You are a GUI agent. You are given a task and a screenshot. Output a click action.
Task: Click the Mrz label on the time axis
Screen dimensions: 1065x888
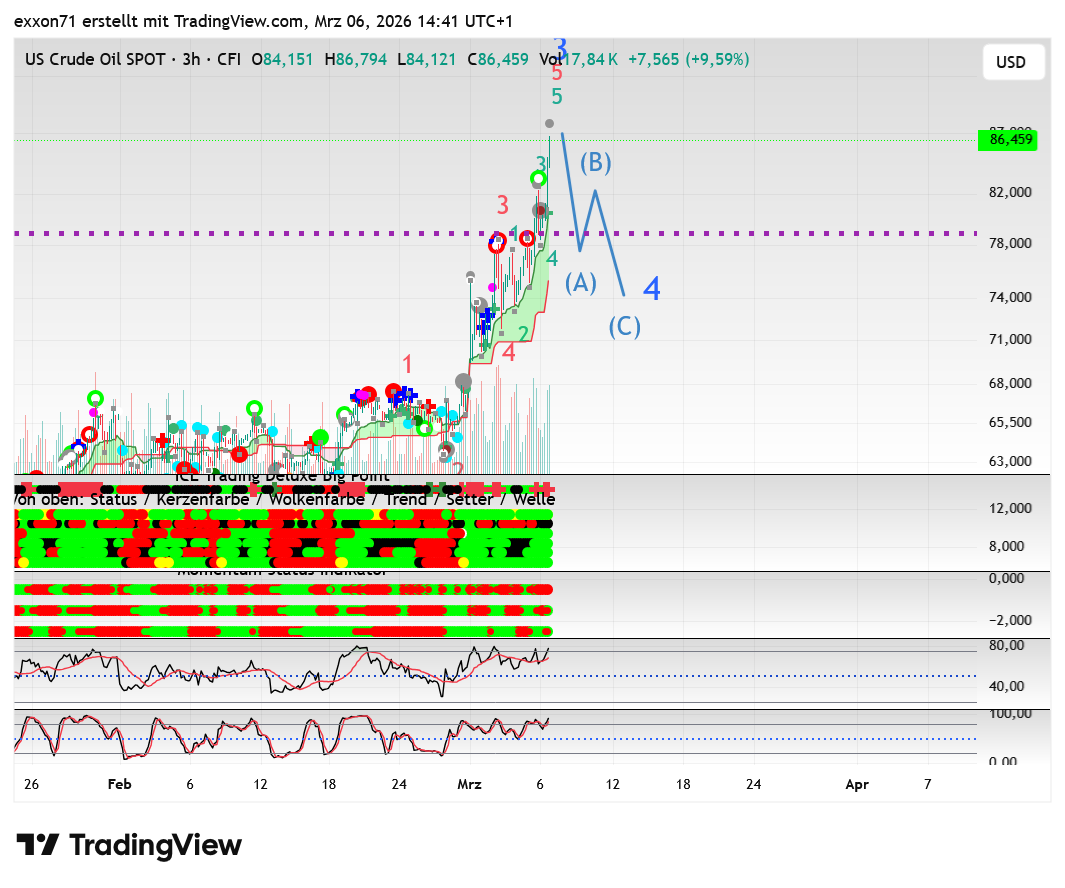click(x=469, y=785)
